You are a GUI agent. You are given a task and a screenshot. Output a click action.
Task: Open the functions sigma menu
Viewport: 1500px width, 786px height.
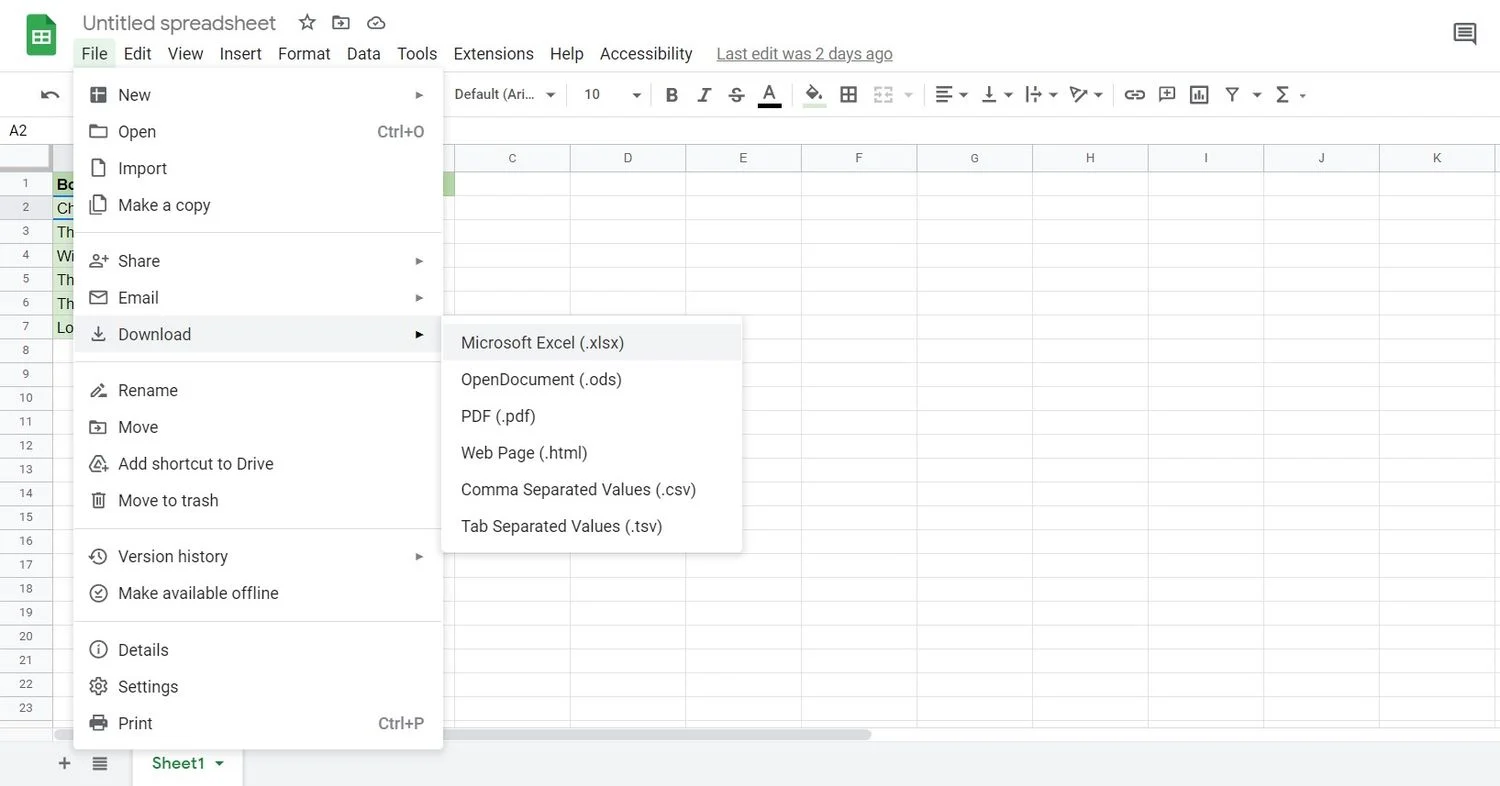pos(1290,95)
